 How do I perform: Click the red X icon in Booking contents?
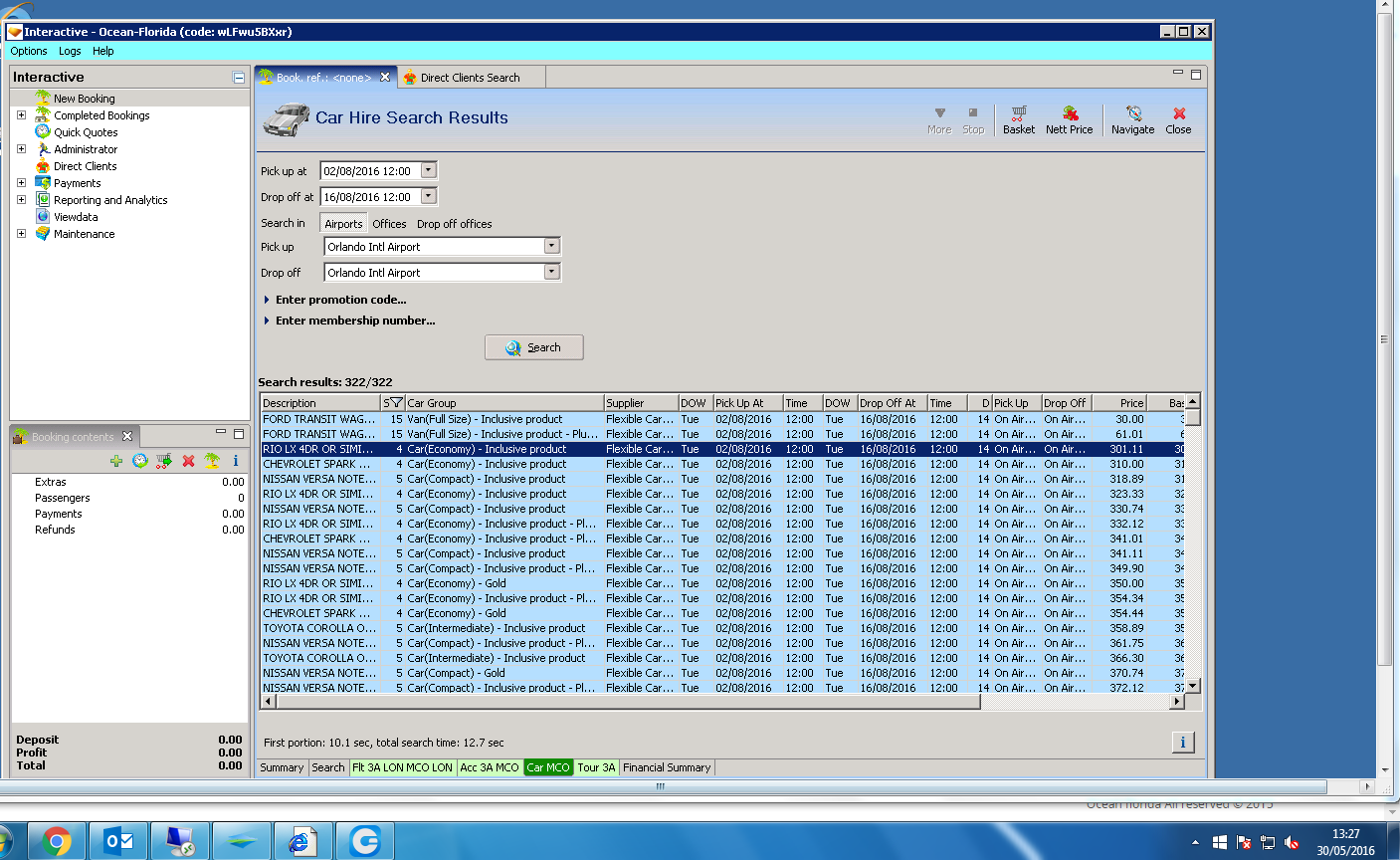[188, 461]
